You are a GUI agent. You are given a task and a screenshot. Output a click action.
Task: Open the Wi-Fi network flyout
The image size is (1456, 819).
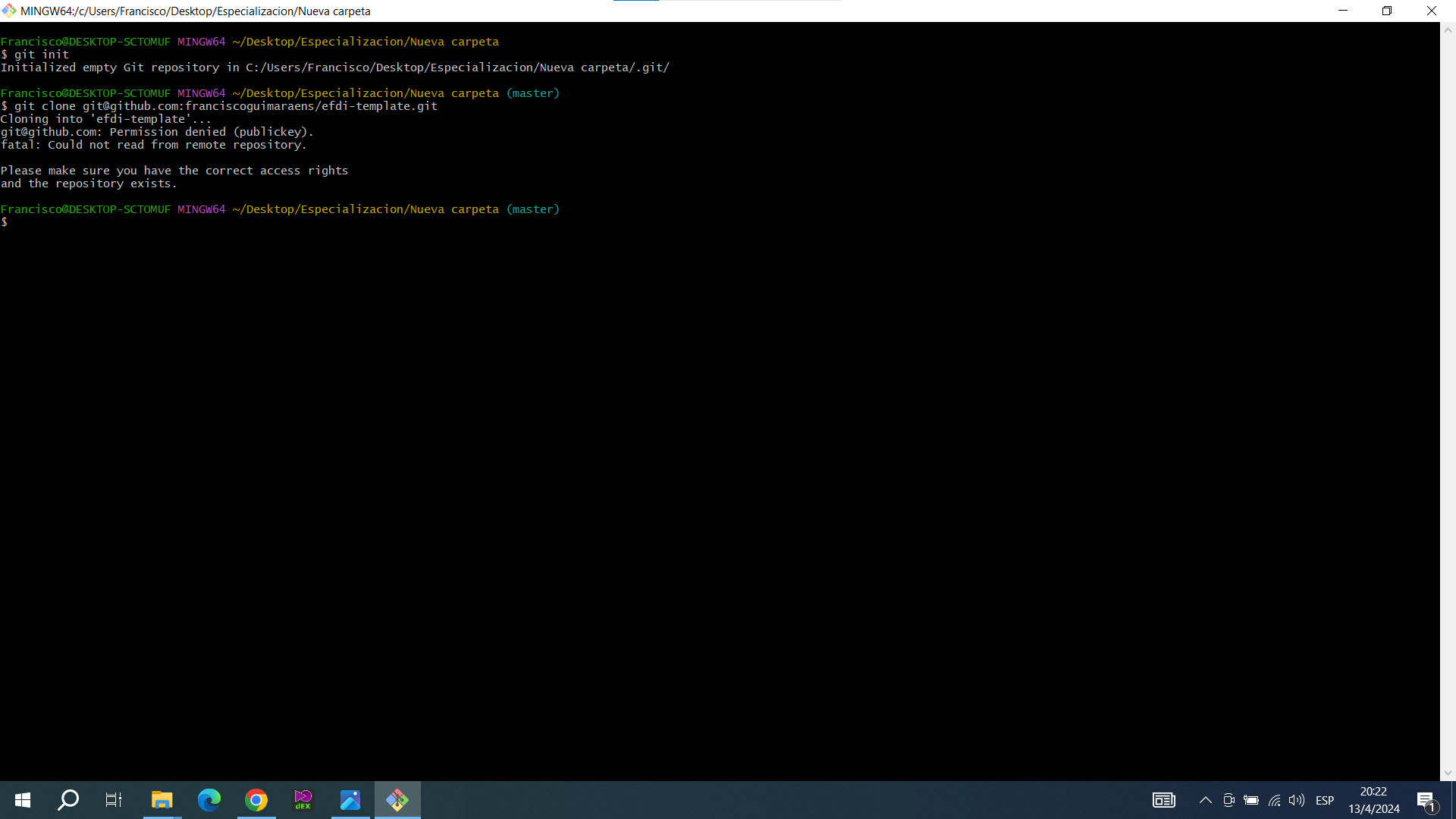coord(1274,800)
